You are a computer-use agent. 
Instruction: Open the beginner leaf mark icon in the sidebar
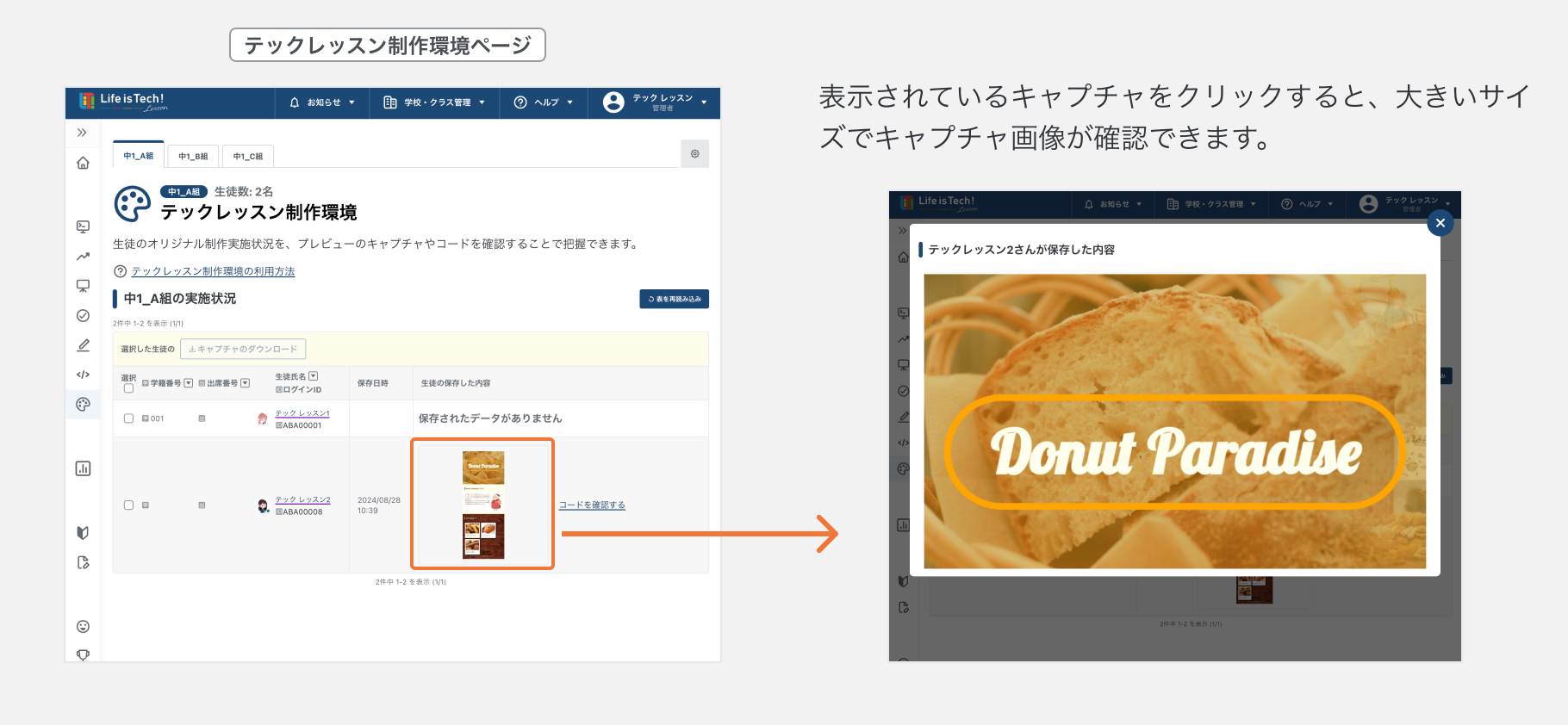tap(83, 533)
